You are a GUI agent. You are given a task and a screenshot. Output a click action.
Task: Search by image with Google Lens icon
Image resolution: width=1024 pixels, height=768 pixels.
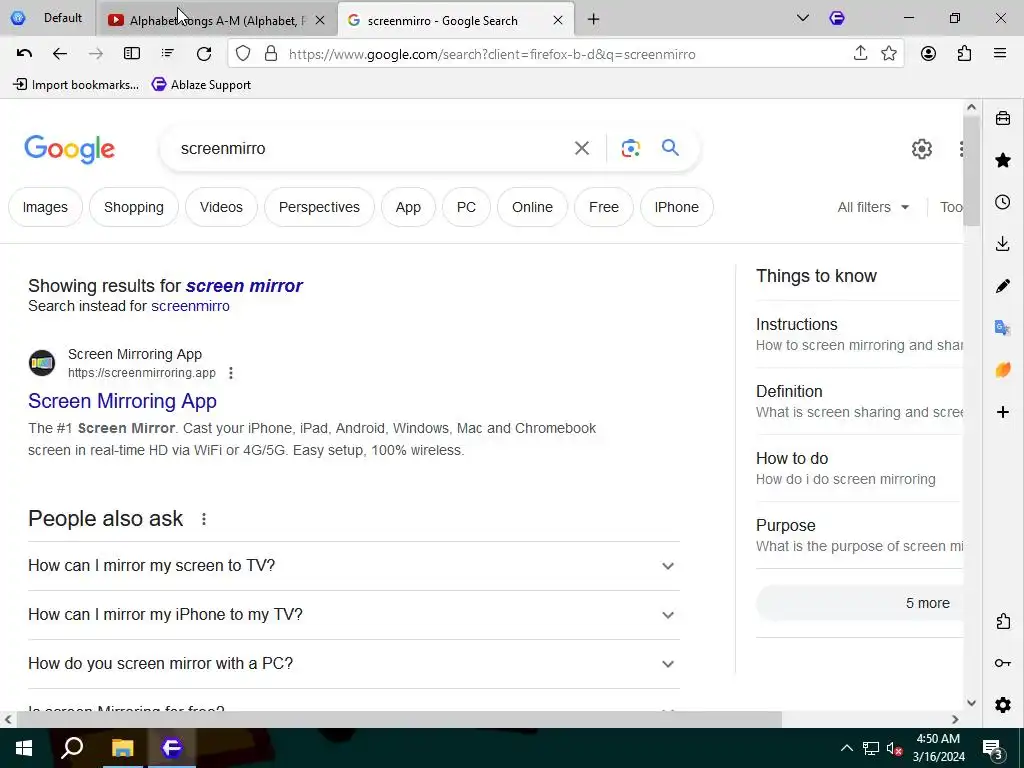[x=630, y=148]
